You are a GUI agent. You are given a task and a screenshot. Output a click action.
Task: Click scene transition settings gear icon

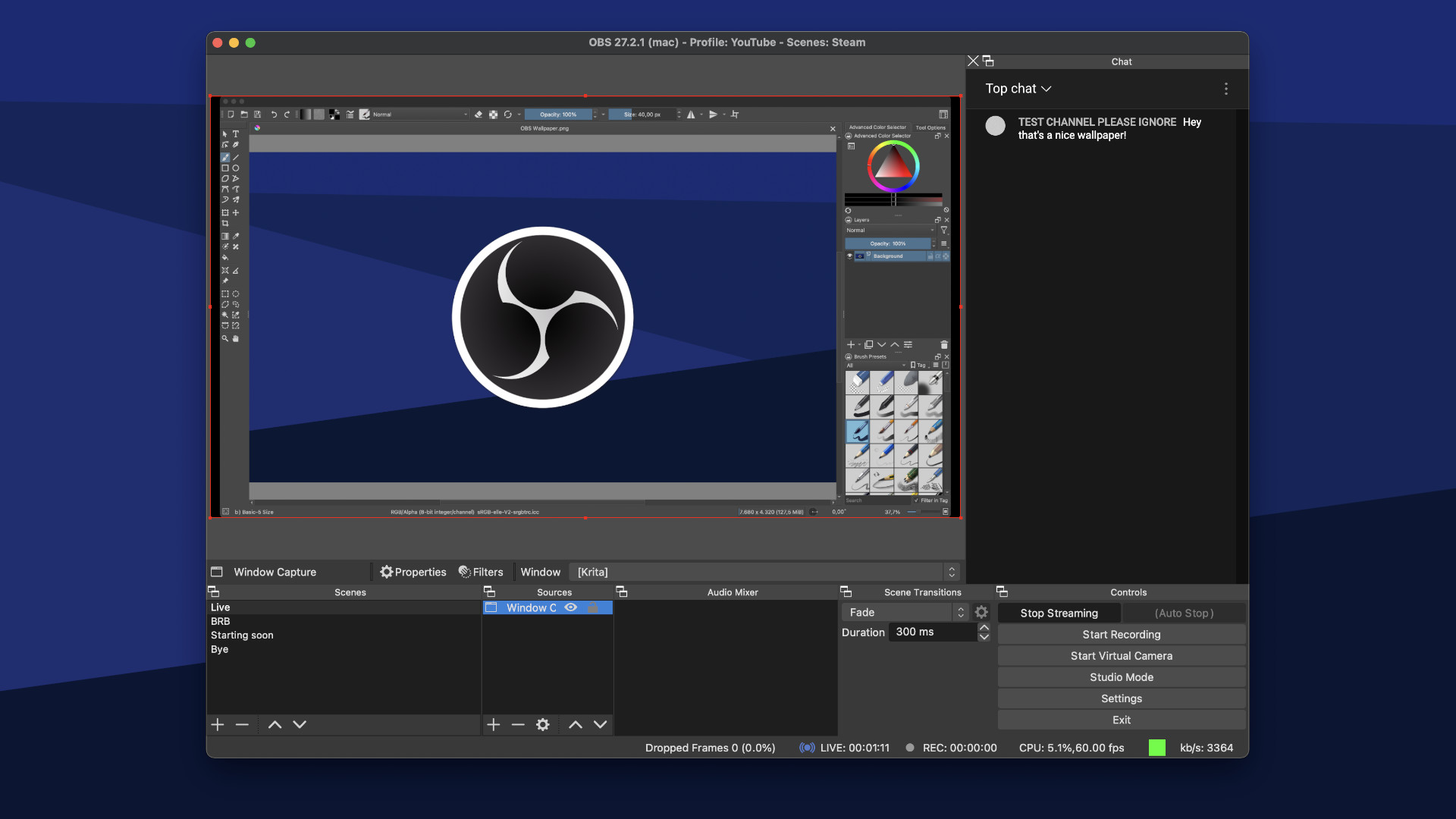coord(982,611)
